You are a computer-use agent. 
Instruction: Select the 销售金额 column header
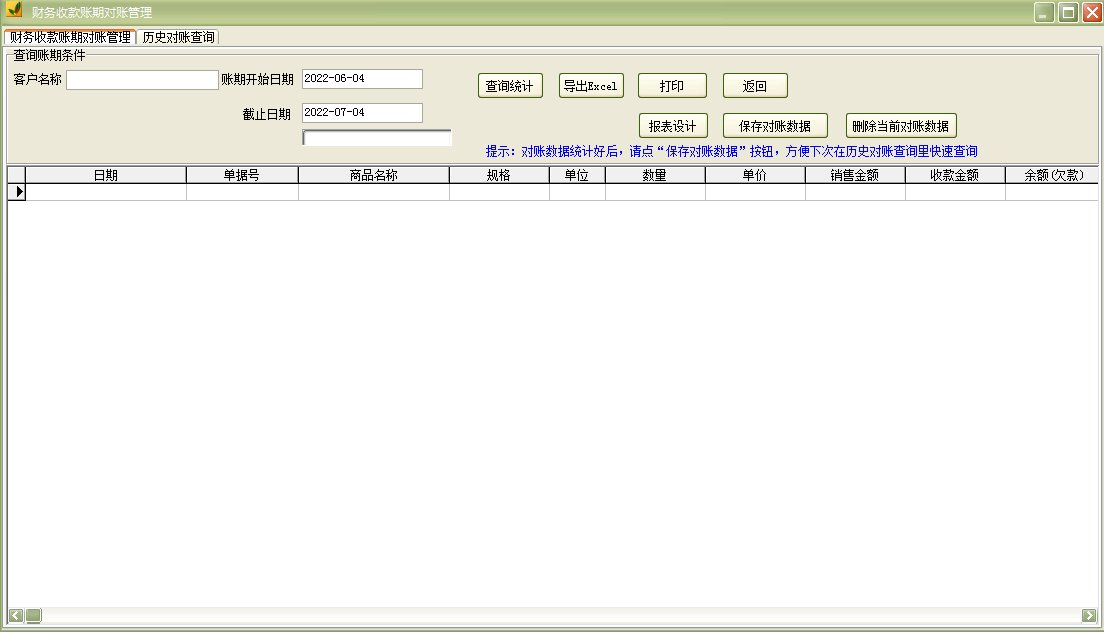coord(855,175)
